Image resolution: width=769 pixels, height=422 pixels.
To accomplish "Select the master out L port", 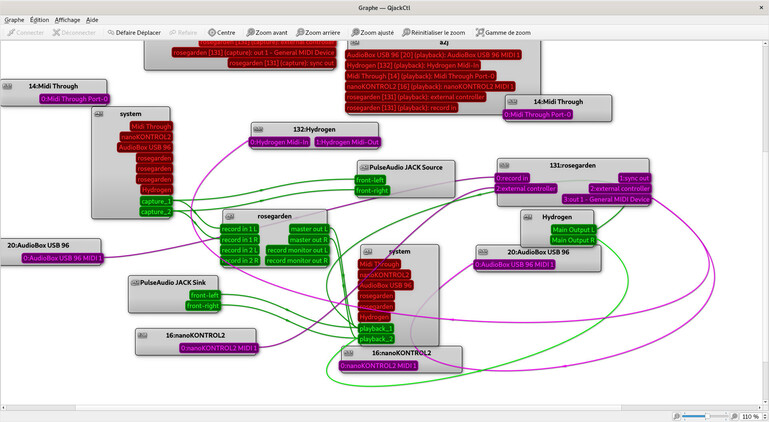I will pyautogui.click(x=309, y=229).
